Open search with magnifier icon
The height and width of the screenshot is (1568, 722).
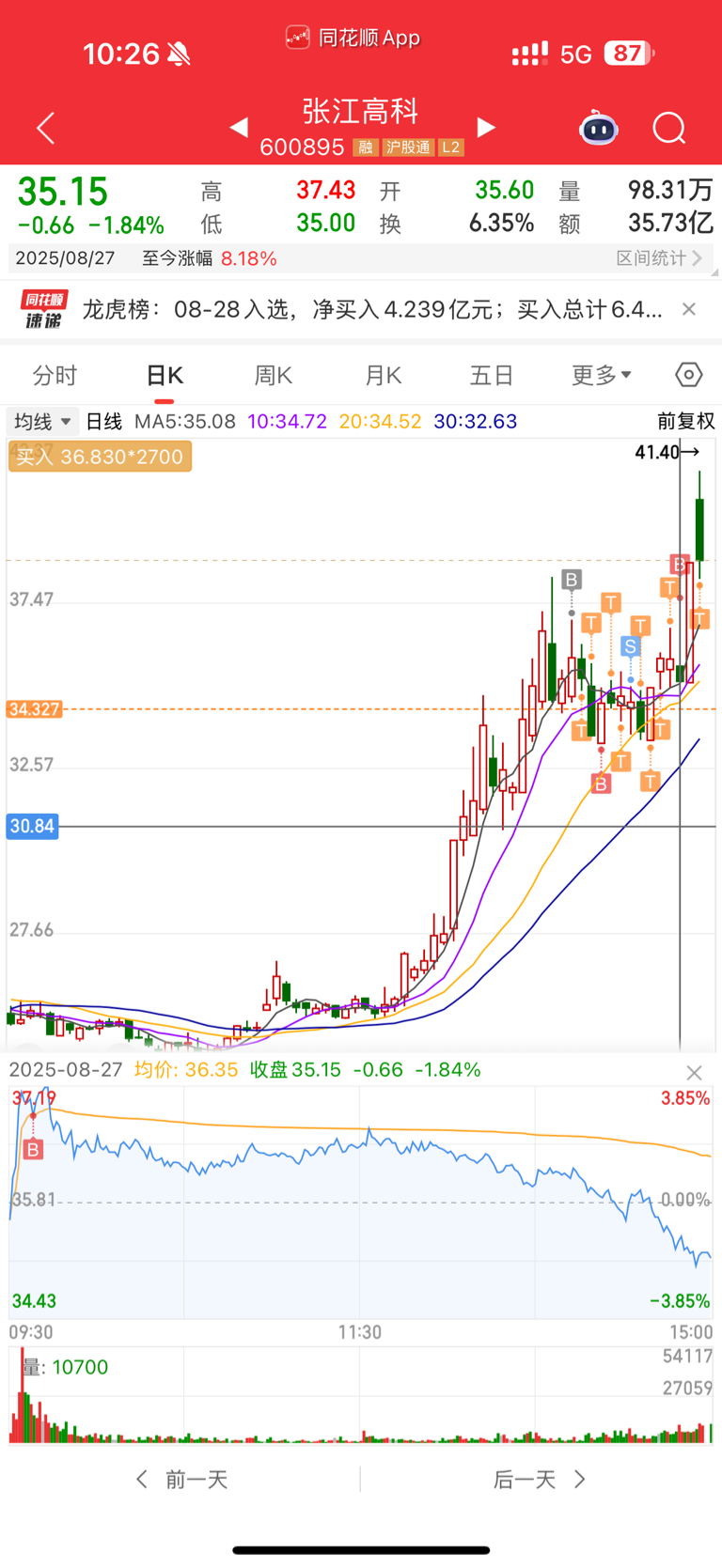[669, 128]
